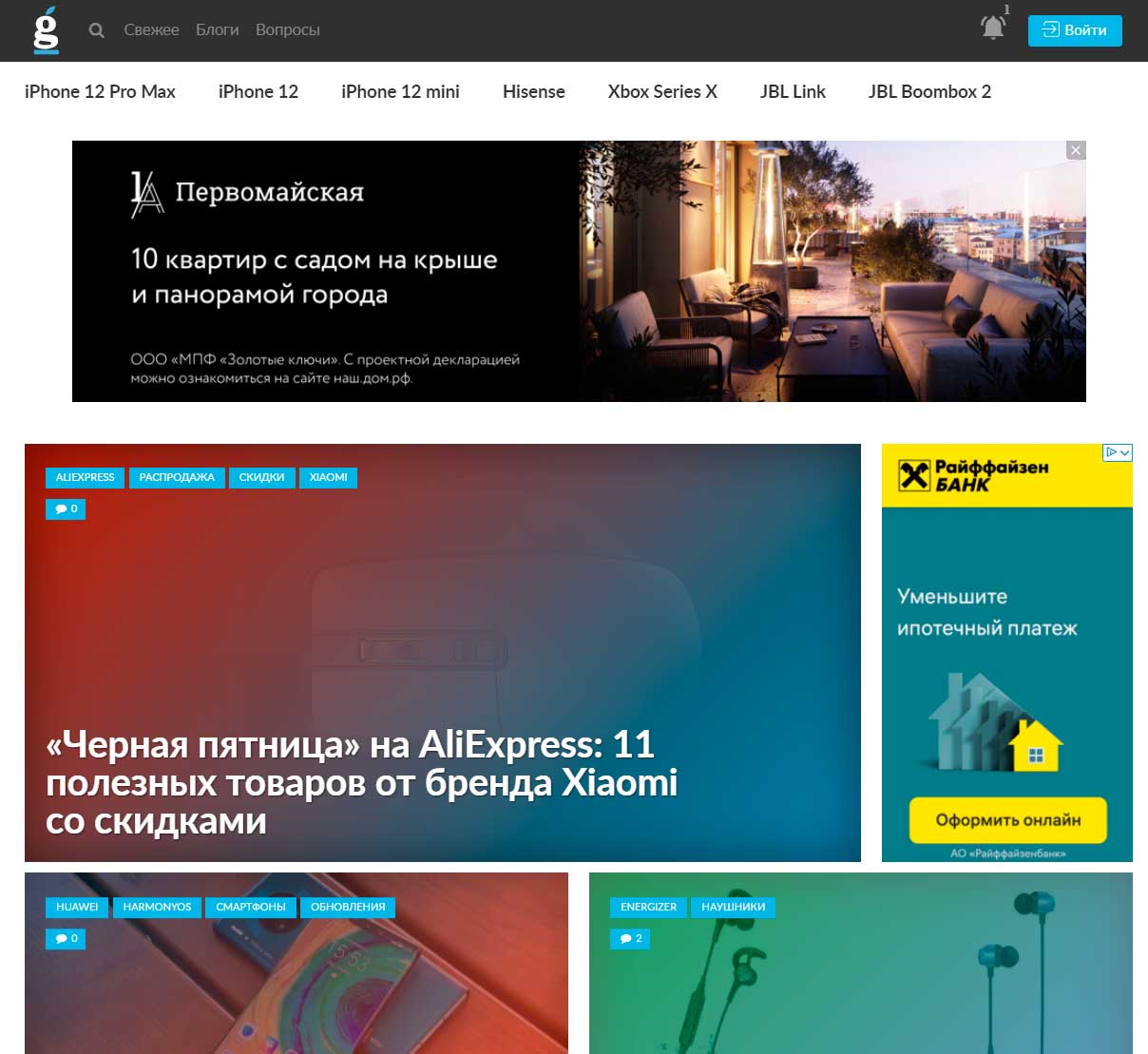The image size is (1148, 1054).
Task: Click the Войти login button
Action: (x=1075, y=30)
